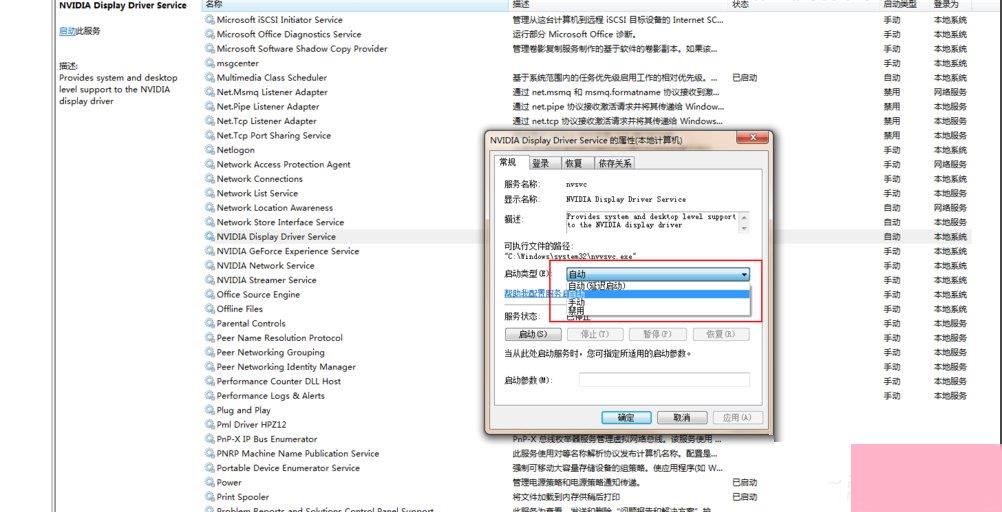
Task: Click the 启动 link in left pane
Action: pyautogui.click(x=67, y=31)
